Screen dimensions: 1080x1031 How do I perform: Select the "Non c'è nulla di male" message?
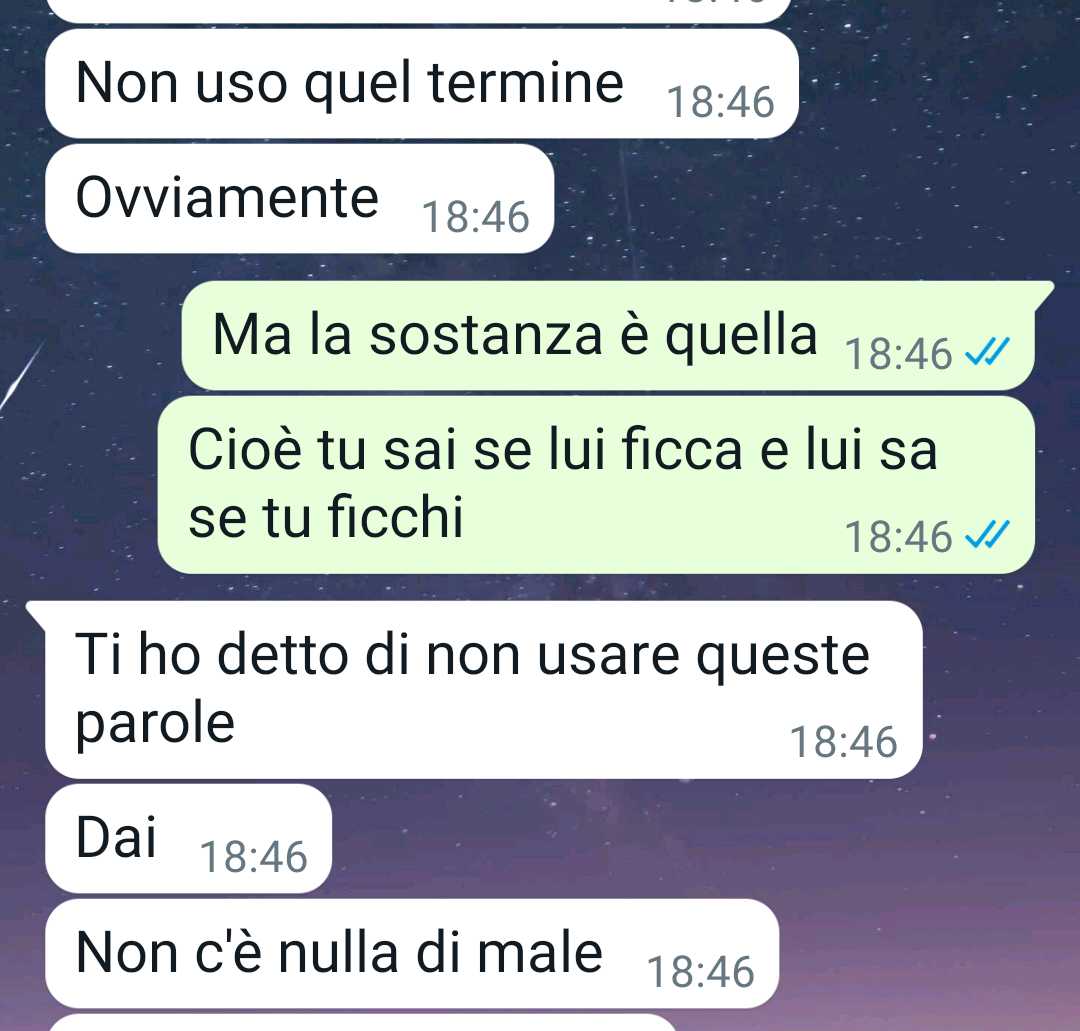tap(412, 953)
